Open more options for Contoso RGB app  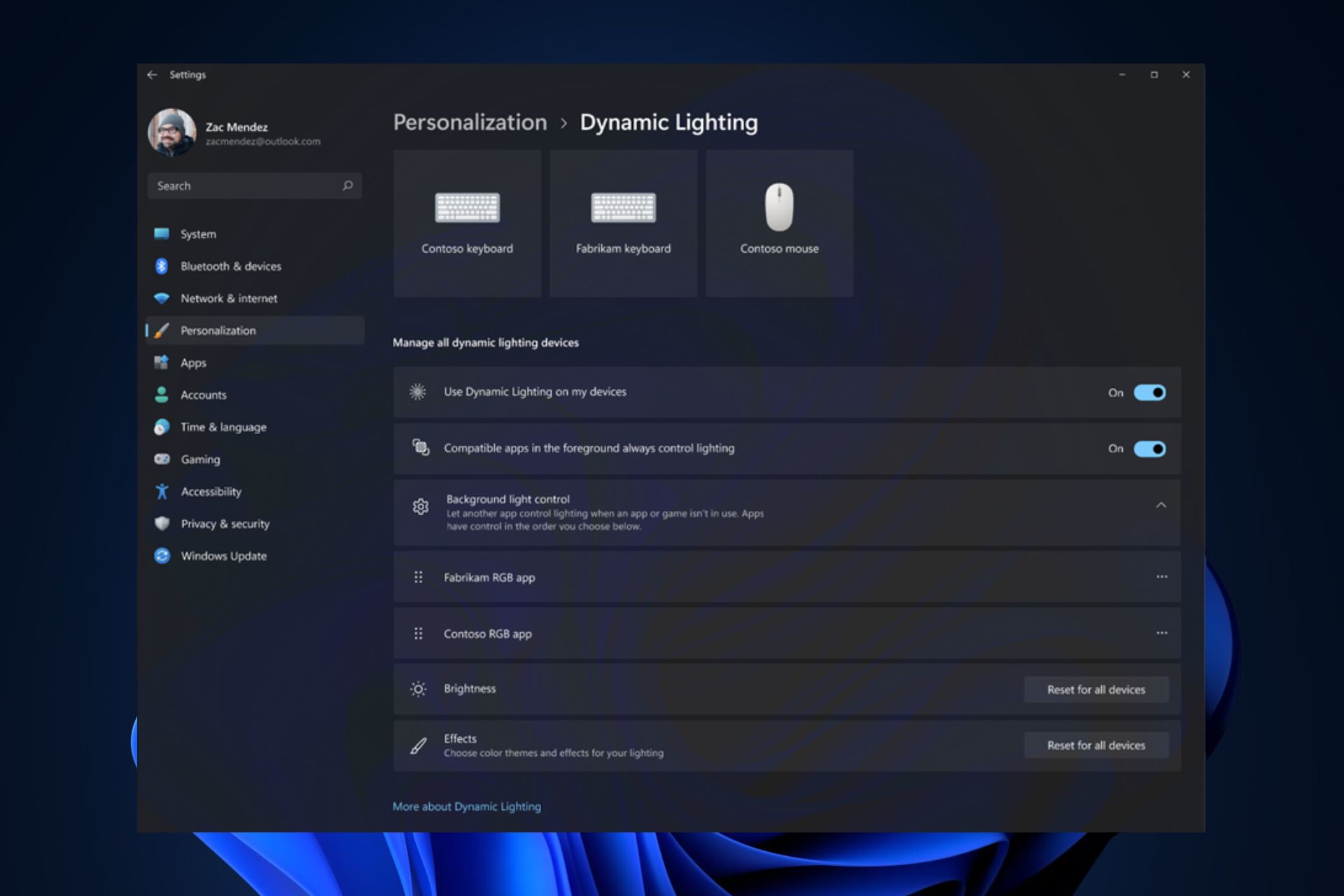tap(1162, 633)
